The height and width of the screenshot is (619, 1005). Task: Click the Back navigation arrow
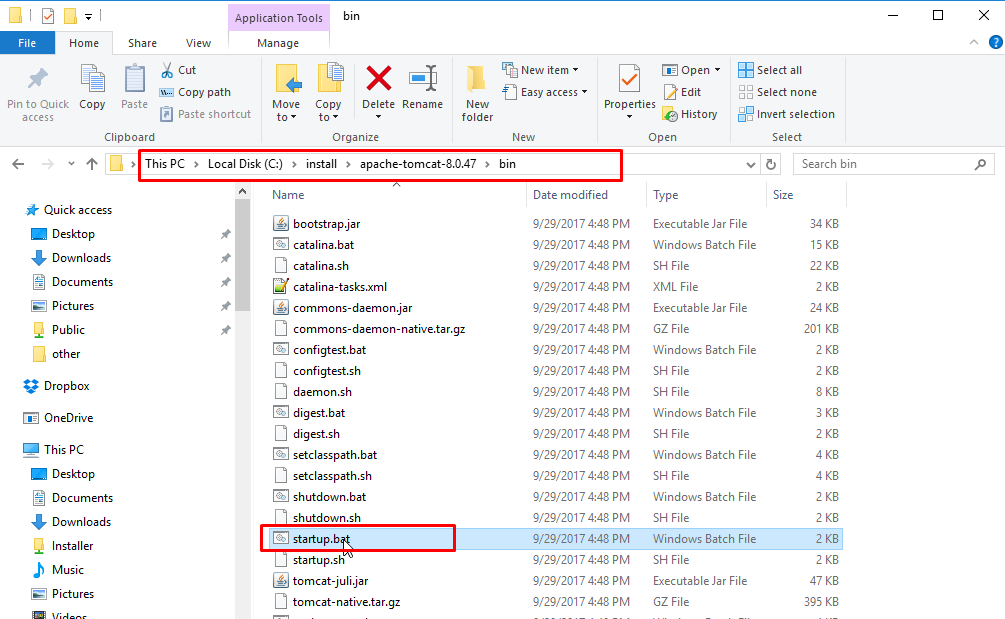(19, 164)
